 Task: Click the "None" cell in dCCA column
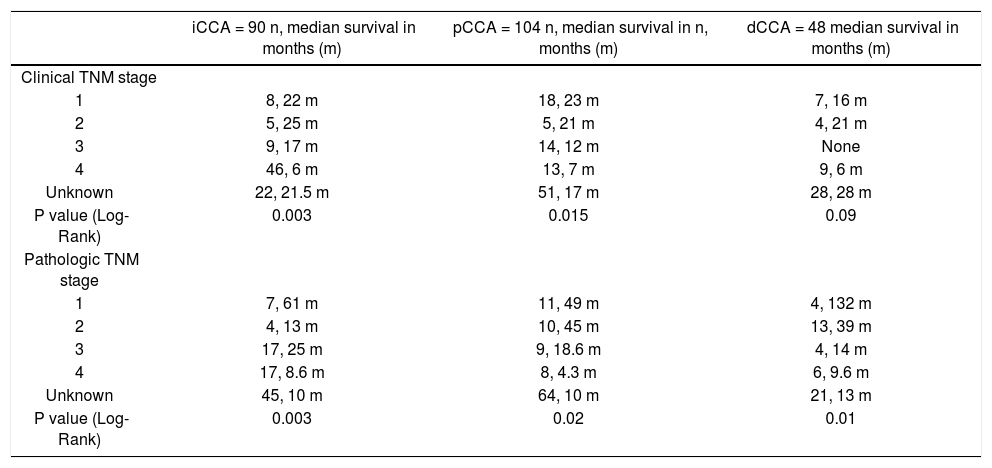coord(853,147)
